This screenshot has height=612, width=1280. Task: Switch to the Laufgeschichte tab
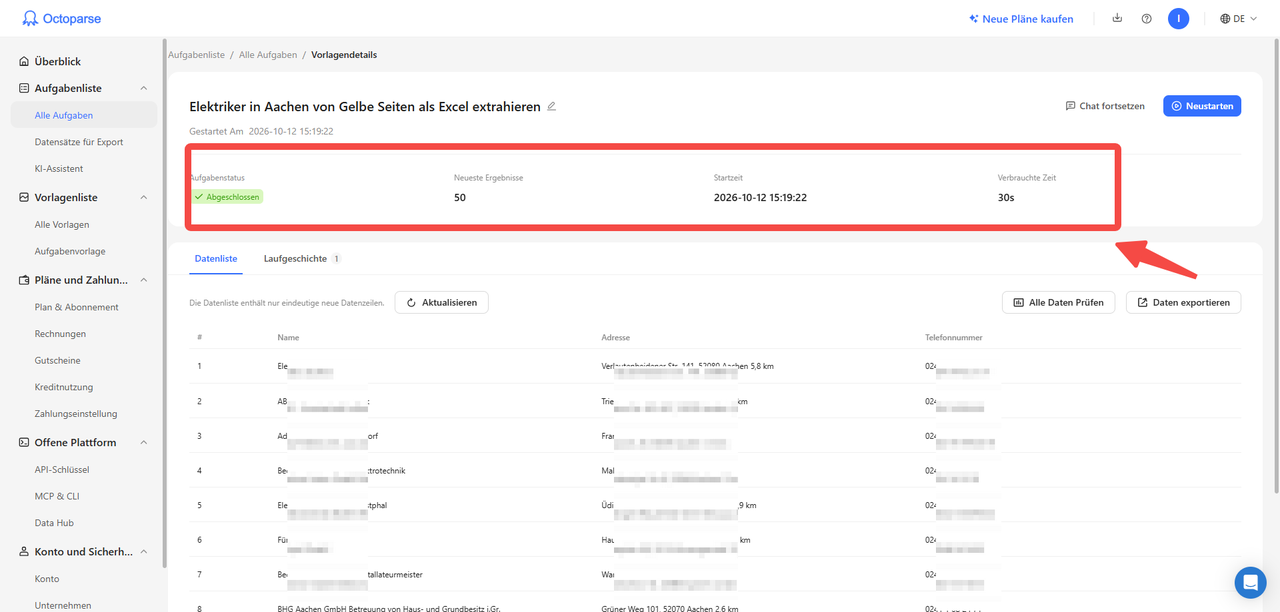tap(302, 258)
